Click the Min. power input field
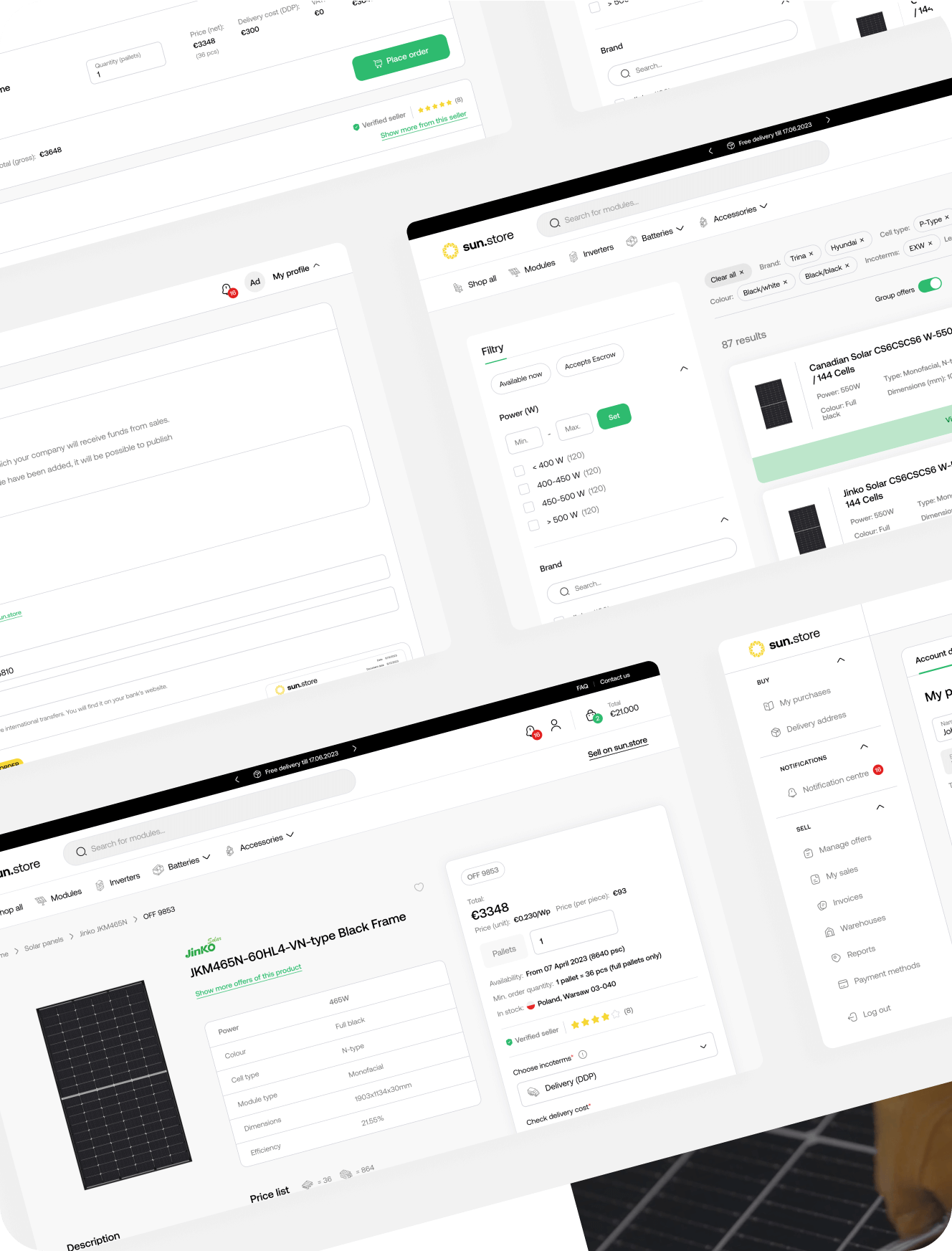The image size is (952, 1251). (523, 442)
